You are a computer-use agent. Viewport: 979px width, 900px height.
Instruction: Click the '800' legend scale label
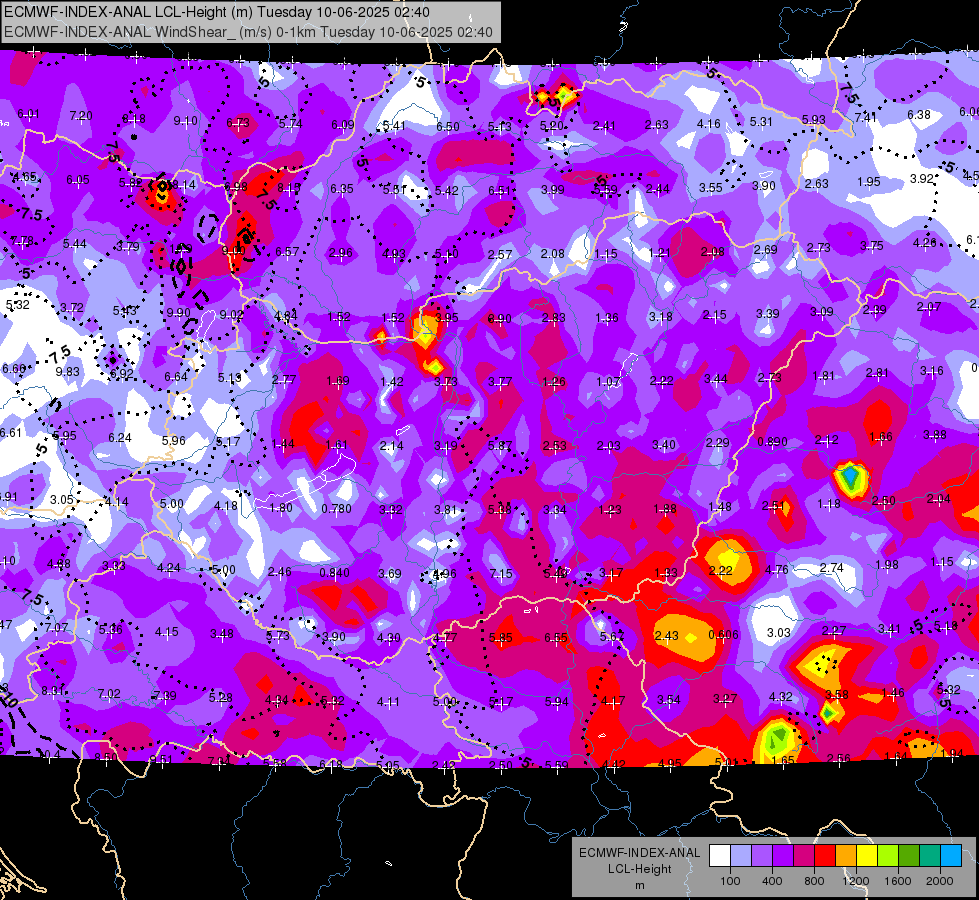814,881
